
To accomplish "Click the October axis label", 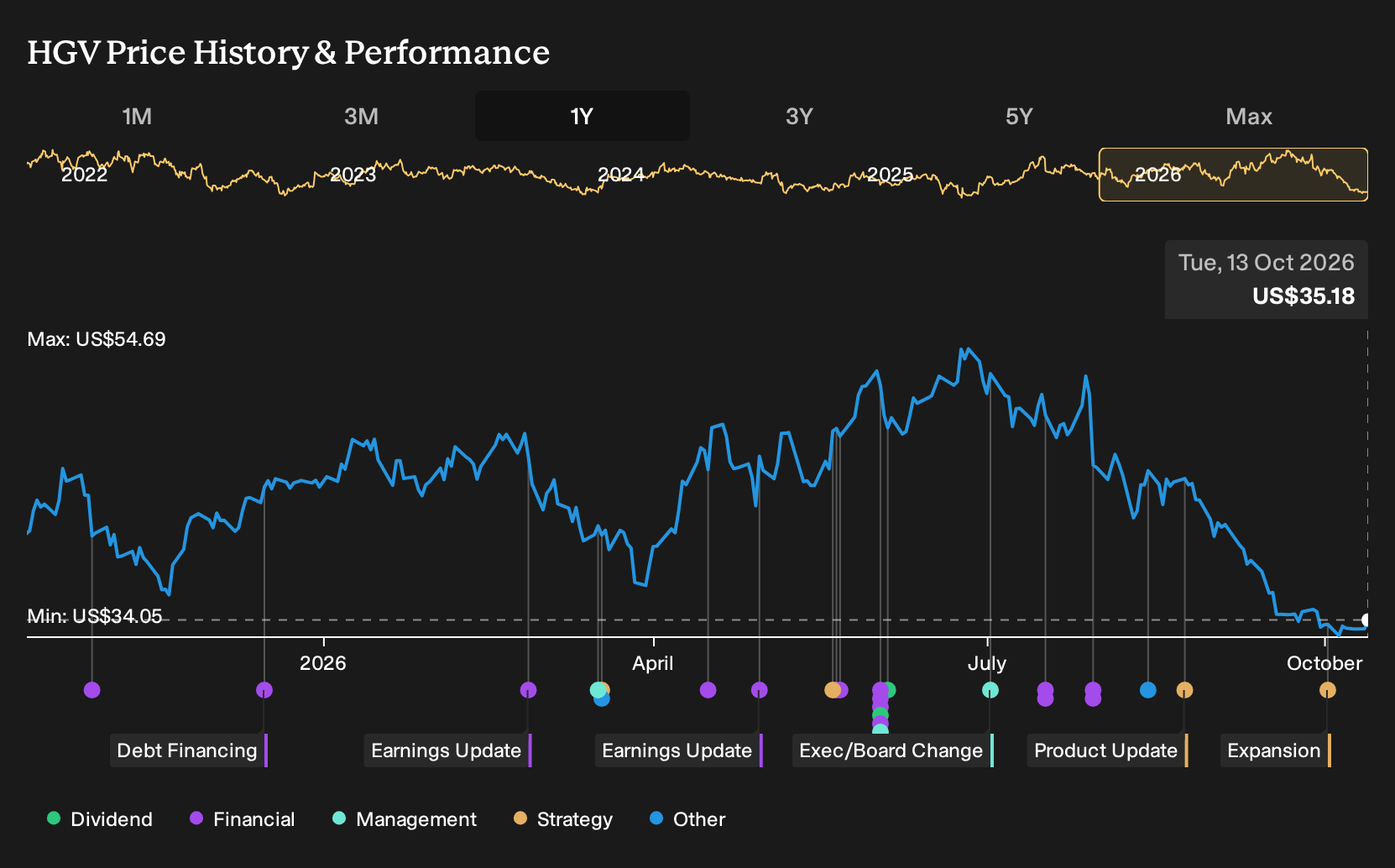I will coord(1324,663).
